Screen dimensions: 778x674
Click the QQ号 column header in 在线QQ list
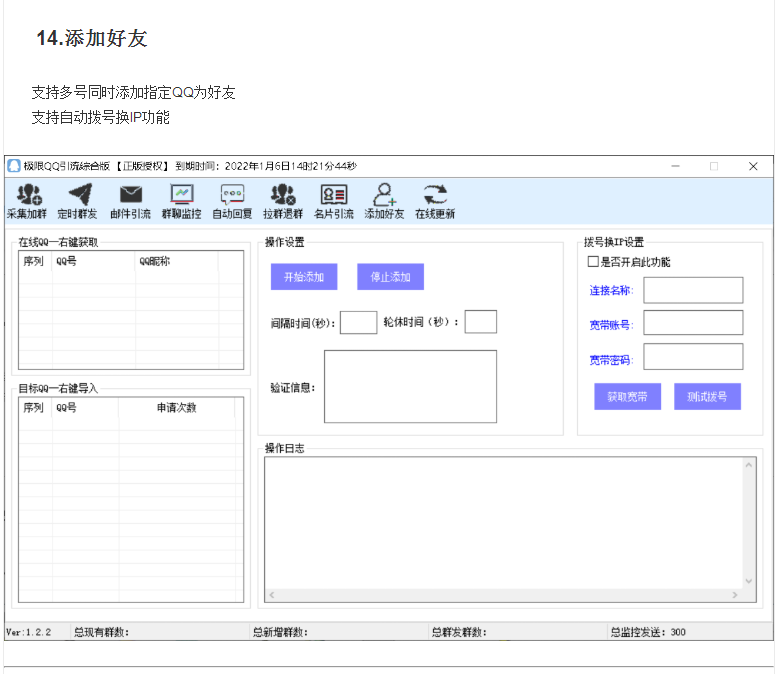[x=94, y=261]
